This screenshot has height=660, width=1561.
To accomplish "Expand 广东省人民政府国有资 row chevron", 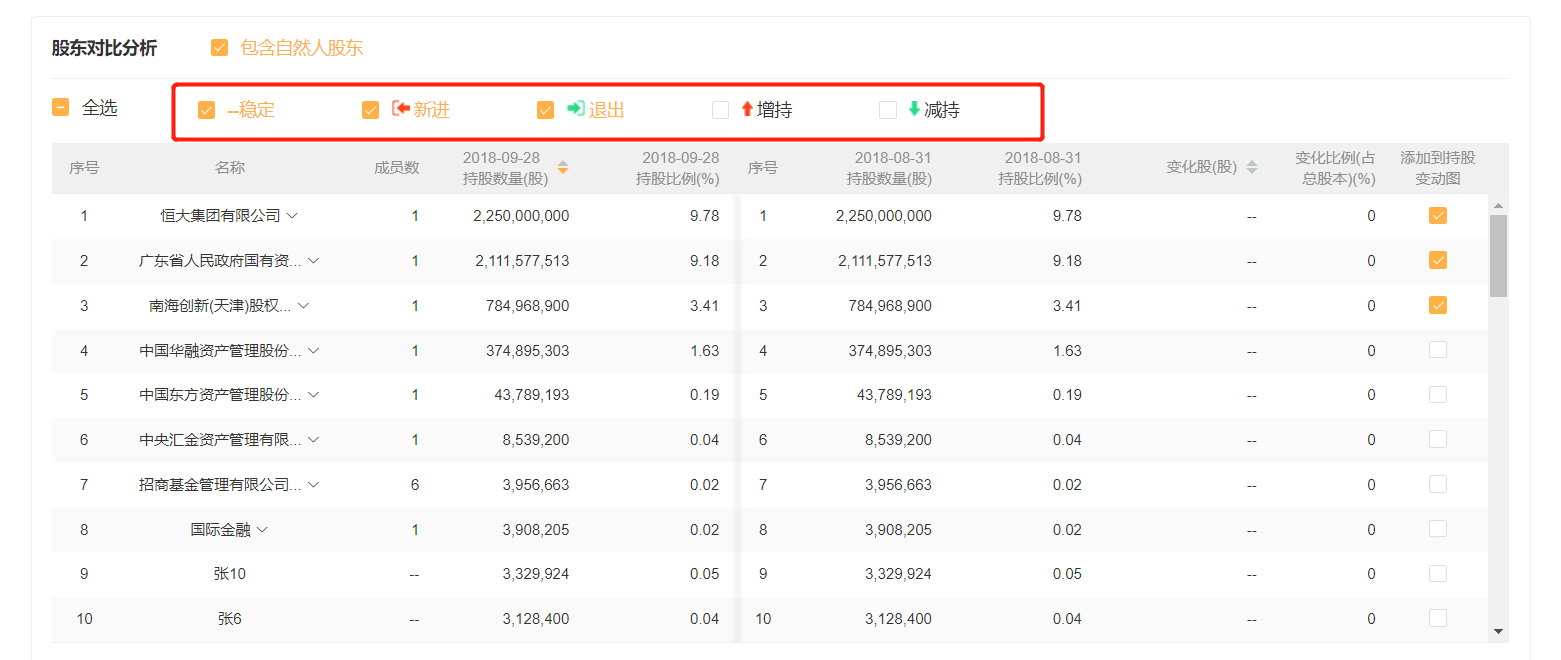I will (313, 261).
